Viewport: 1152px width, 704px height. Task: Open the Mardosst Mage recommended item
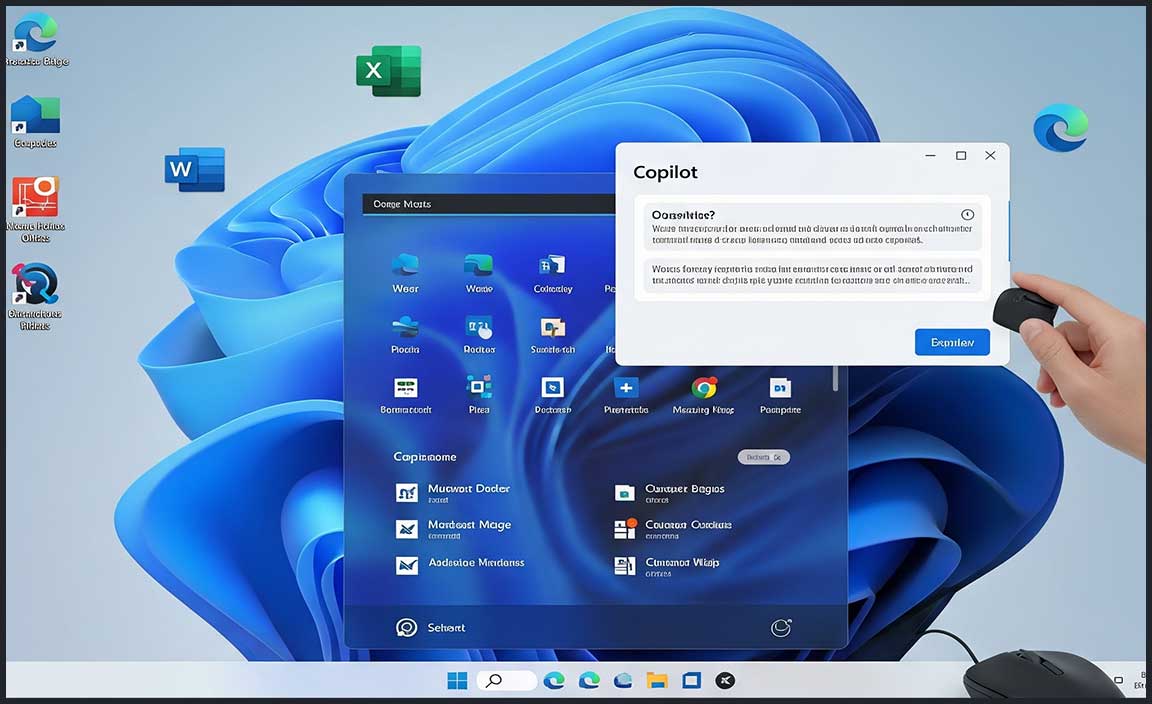coord(453,528)
